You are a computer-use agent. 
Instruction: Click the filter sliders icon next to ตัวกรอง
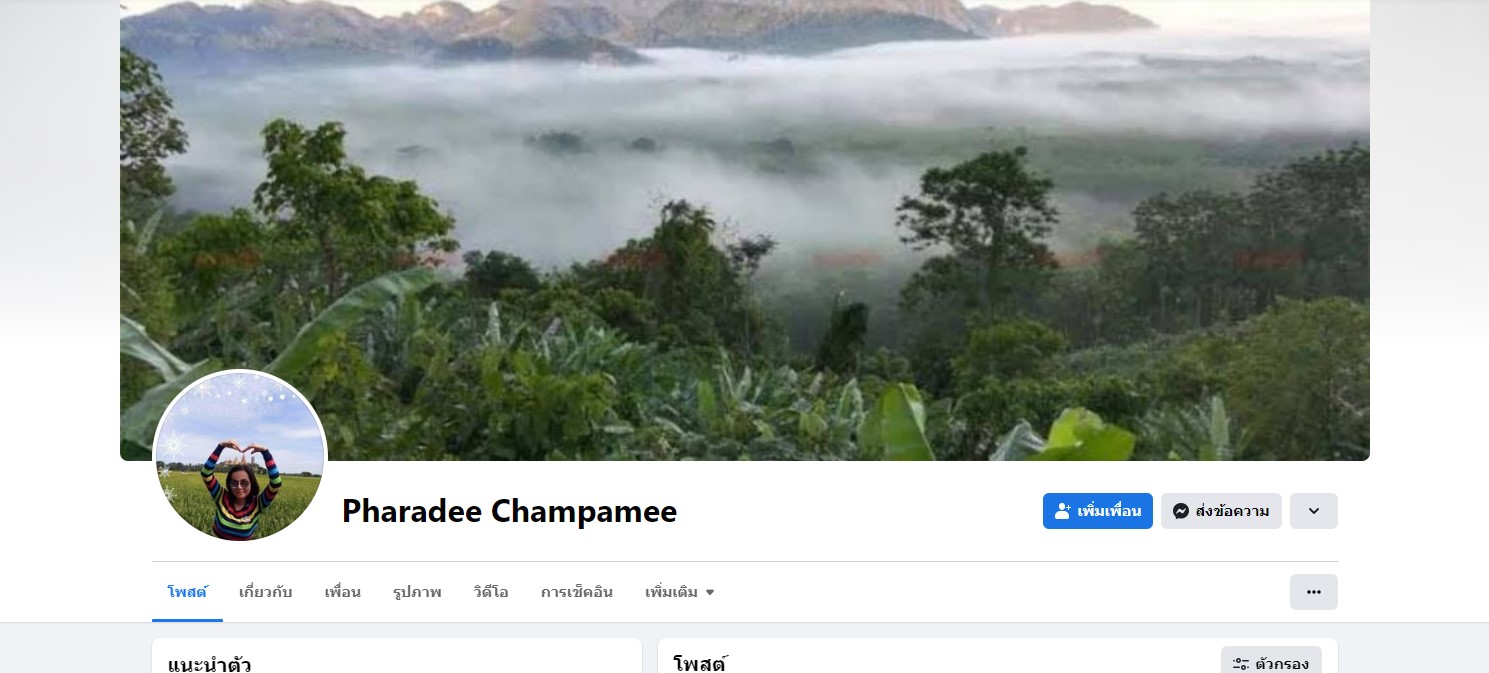point(1241,663)
